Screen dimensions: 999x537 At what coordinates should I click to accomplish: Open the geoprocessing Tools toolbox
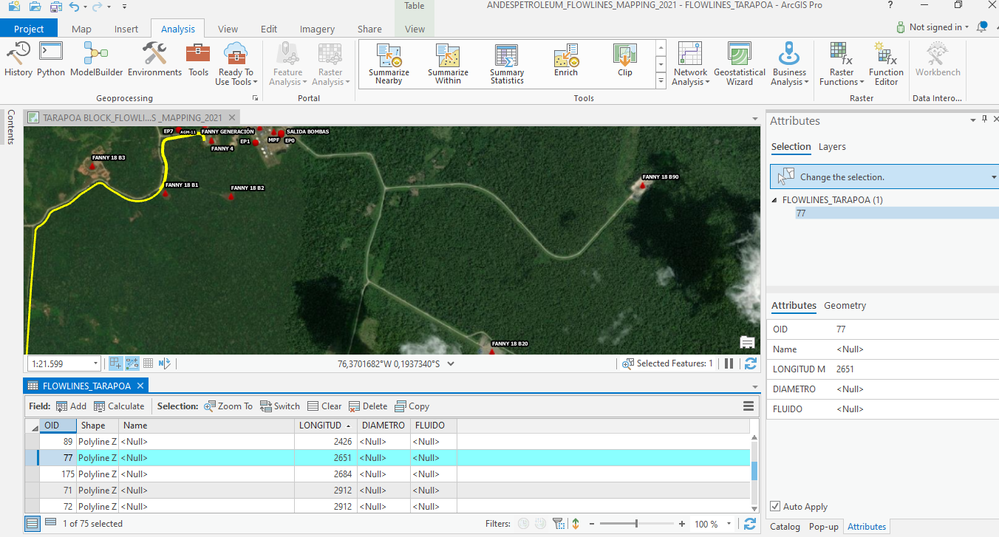tap(198, 59)
